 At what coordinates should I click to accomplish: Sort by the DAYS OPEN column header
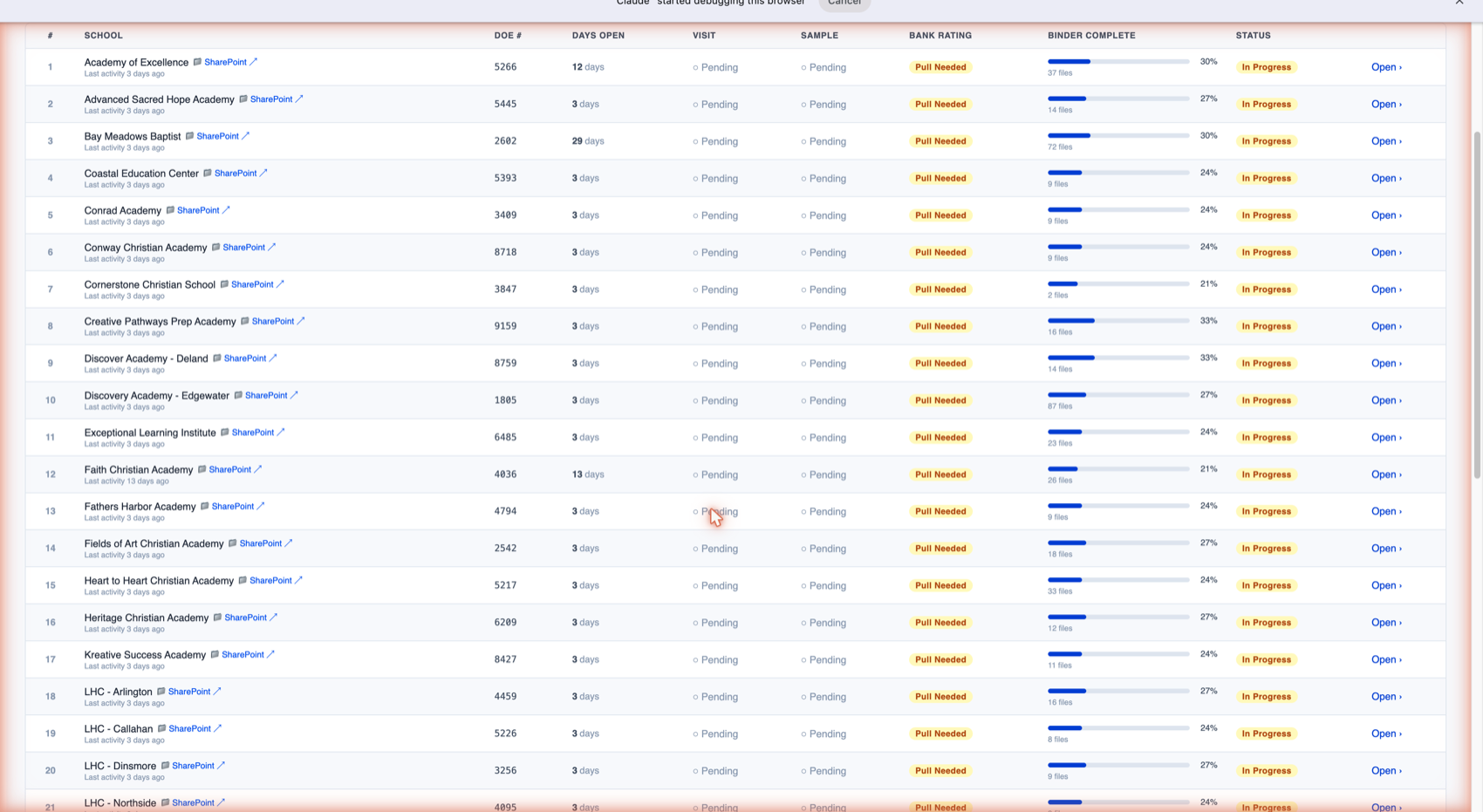598,36
